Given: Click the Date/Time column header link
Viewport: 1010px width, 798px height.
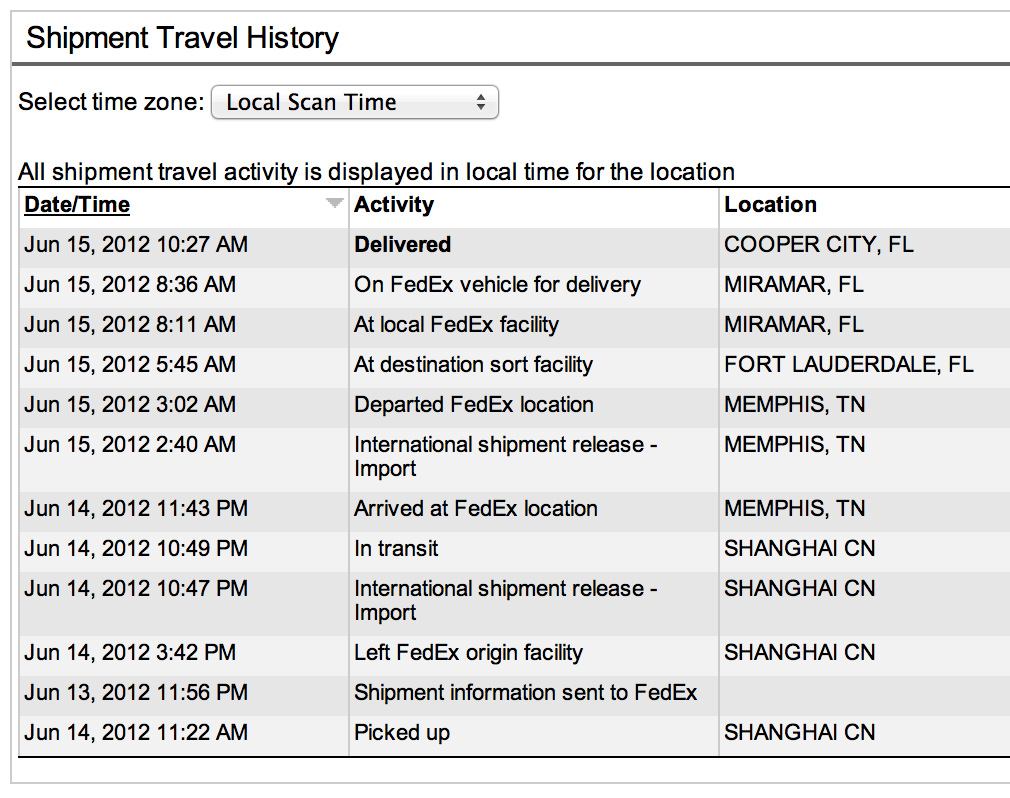Looking at the screenshot, I should pos(77,205).
